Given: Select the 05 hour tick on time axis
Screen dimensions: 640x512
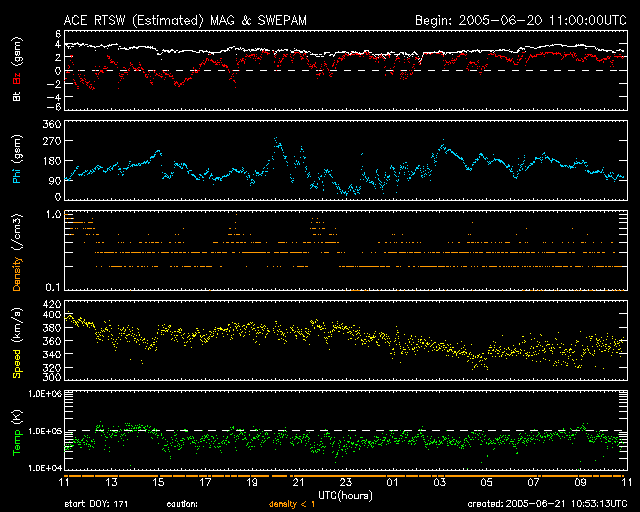Looking at the screenshot, I should 486,483.
